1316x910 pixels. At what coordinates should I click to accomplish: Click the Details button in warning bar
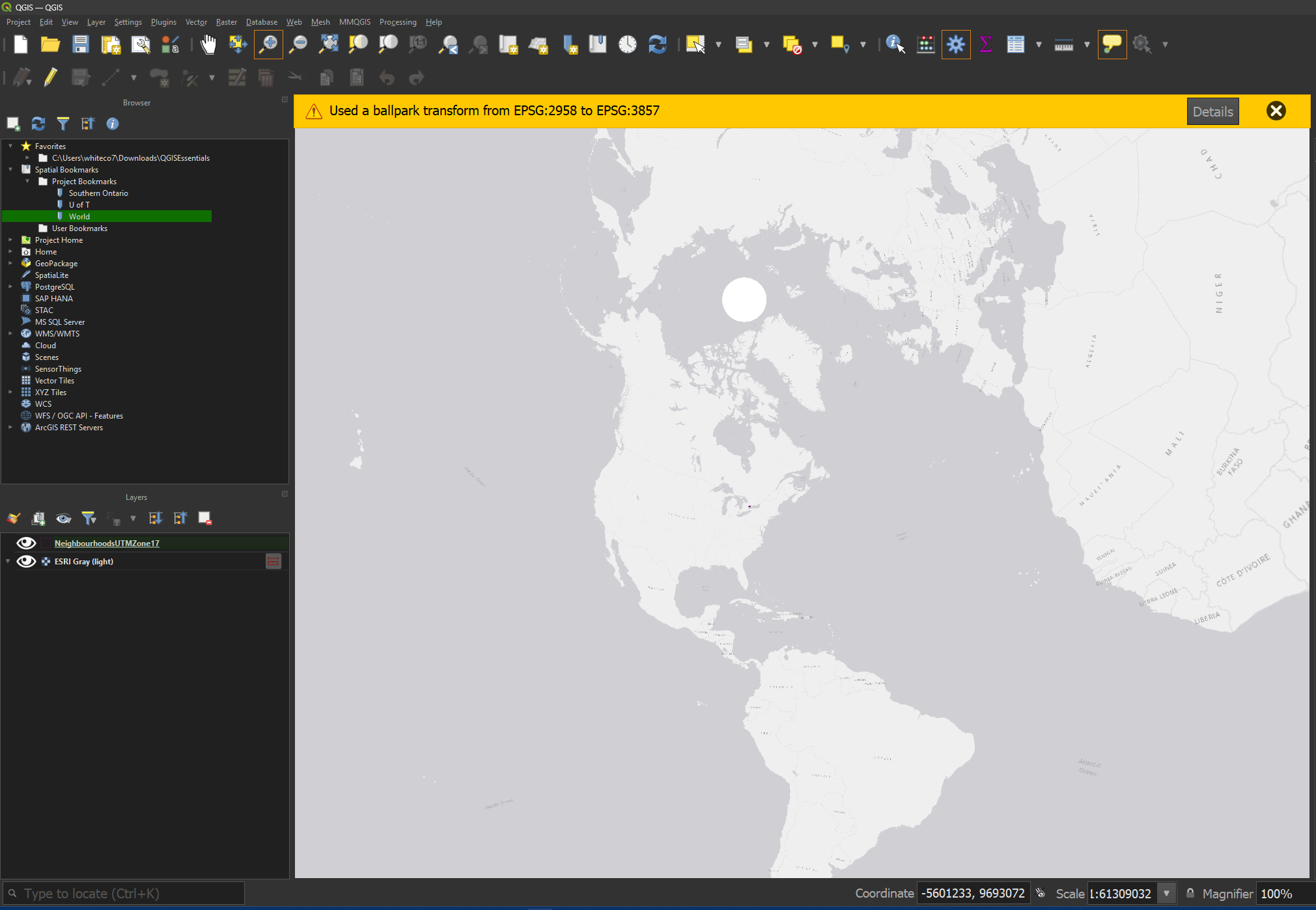click(x=1212, y=111)
